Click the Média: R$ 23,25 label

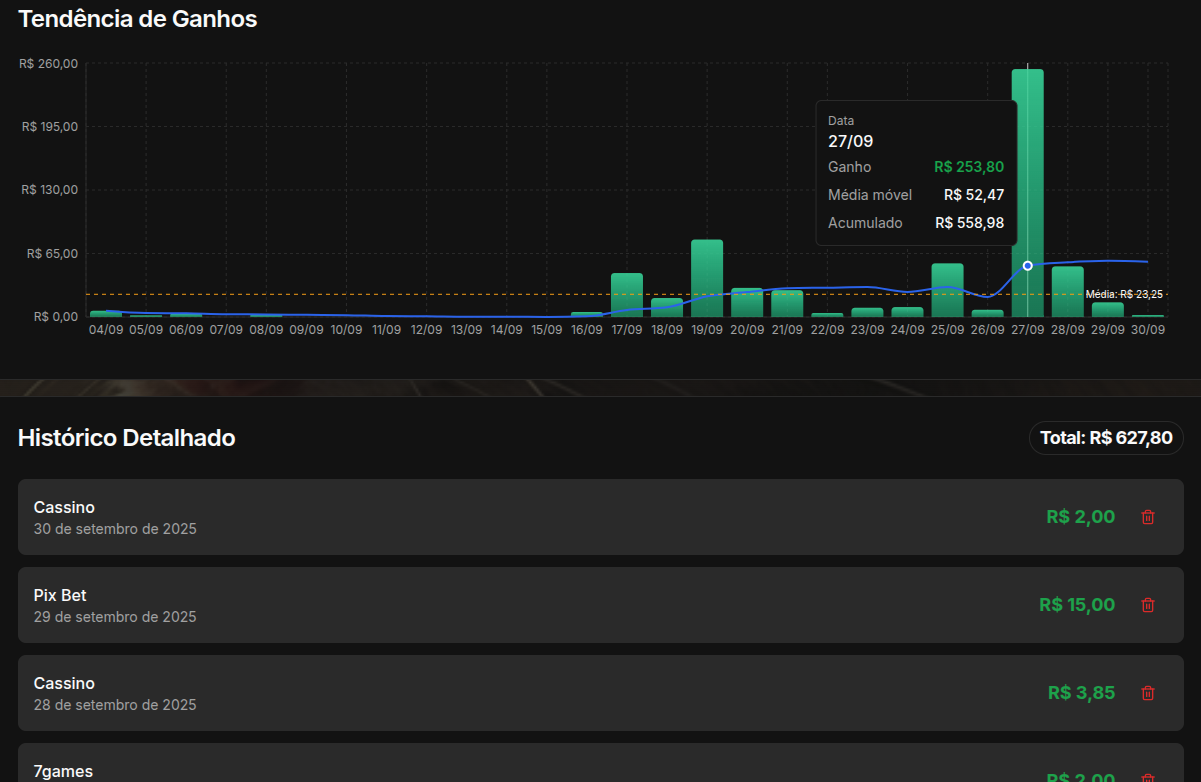[1124, 294]
